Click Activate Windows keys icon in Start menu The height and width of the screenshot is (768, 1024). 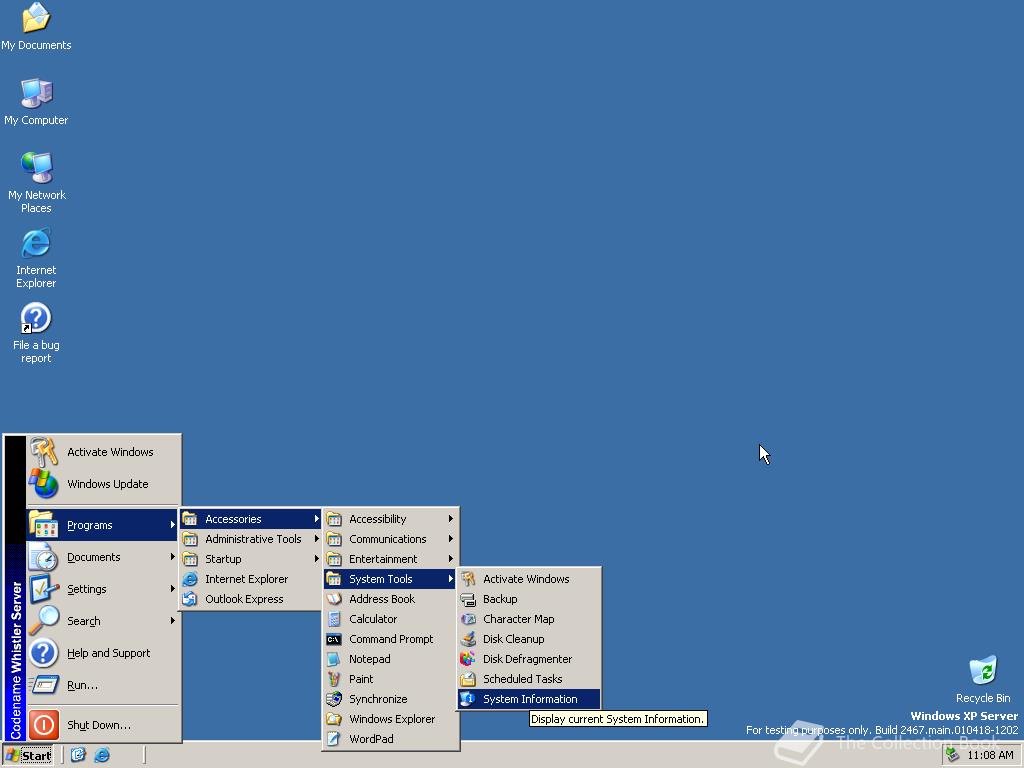[44, 452]
